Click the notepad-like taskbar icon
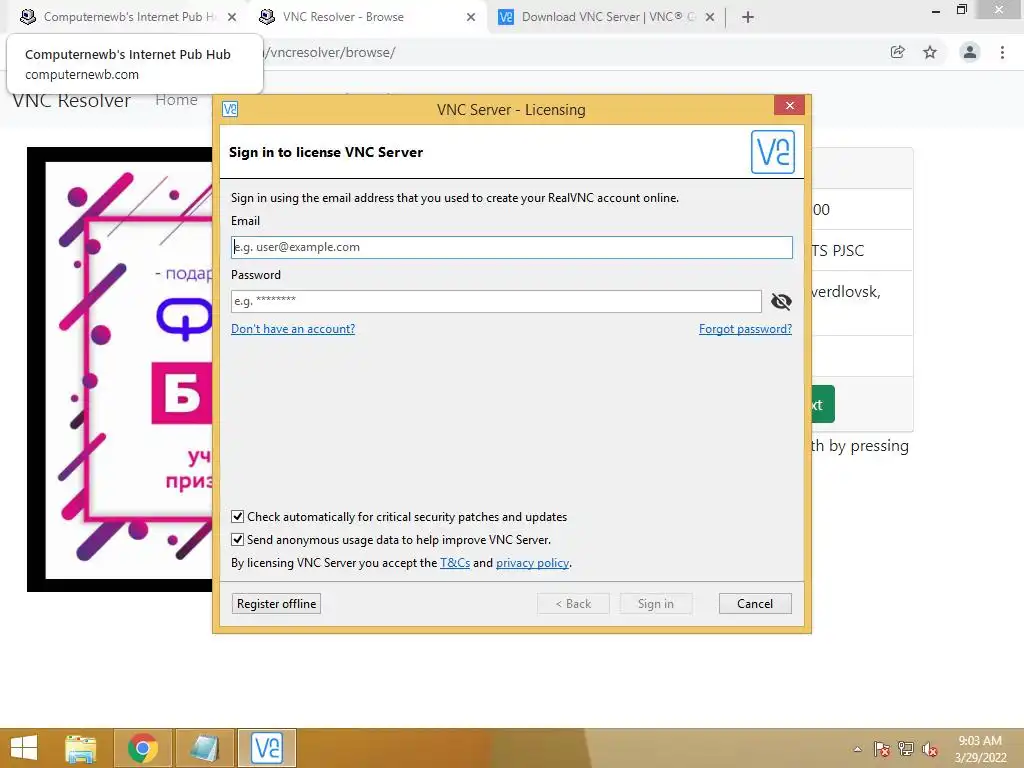The image size is (1024, 768). tap(204, 748)
